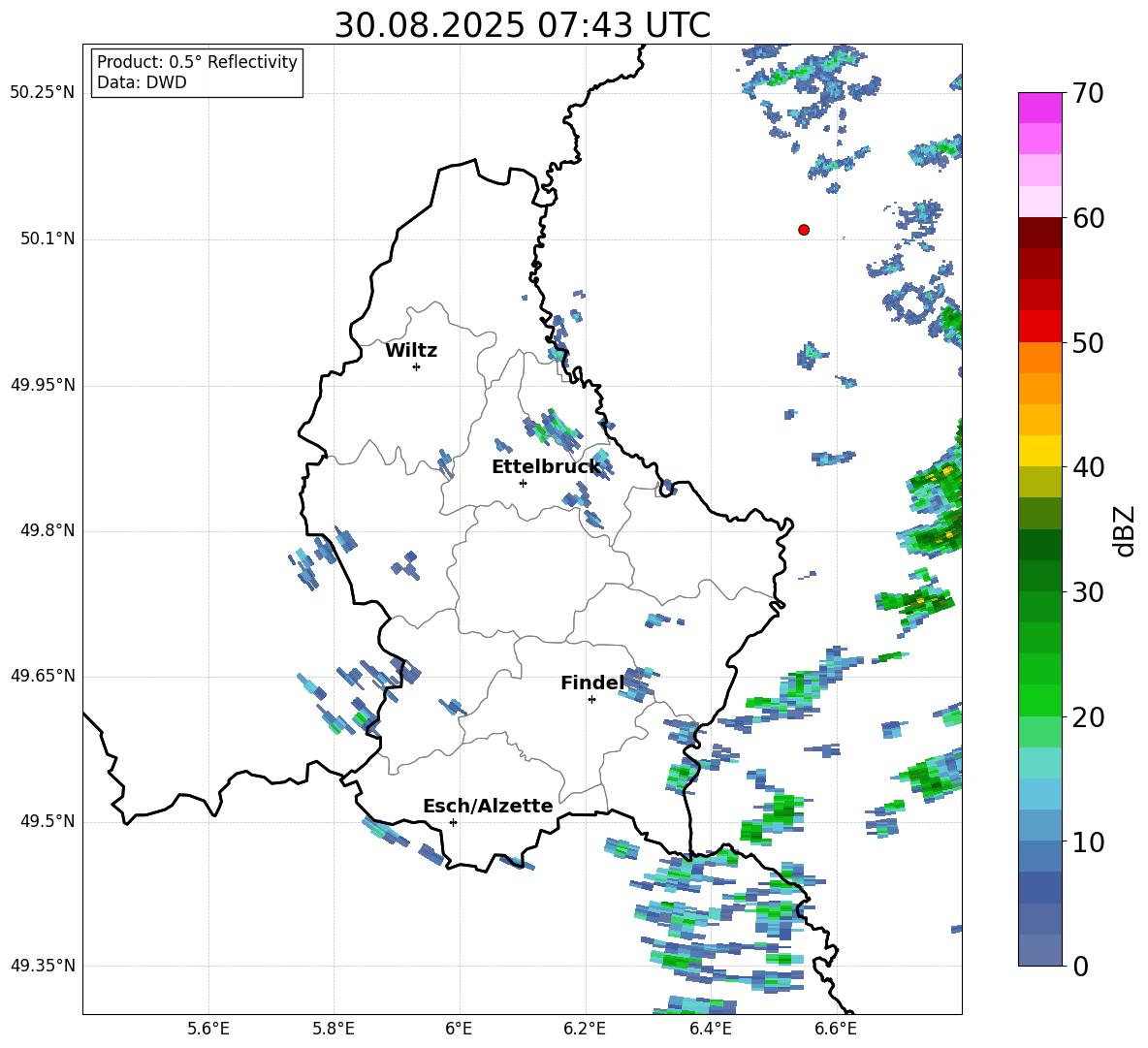Click the Wiltz station cross marker
Screen dimensions: 1148x1048
417,366
